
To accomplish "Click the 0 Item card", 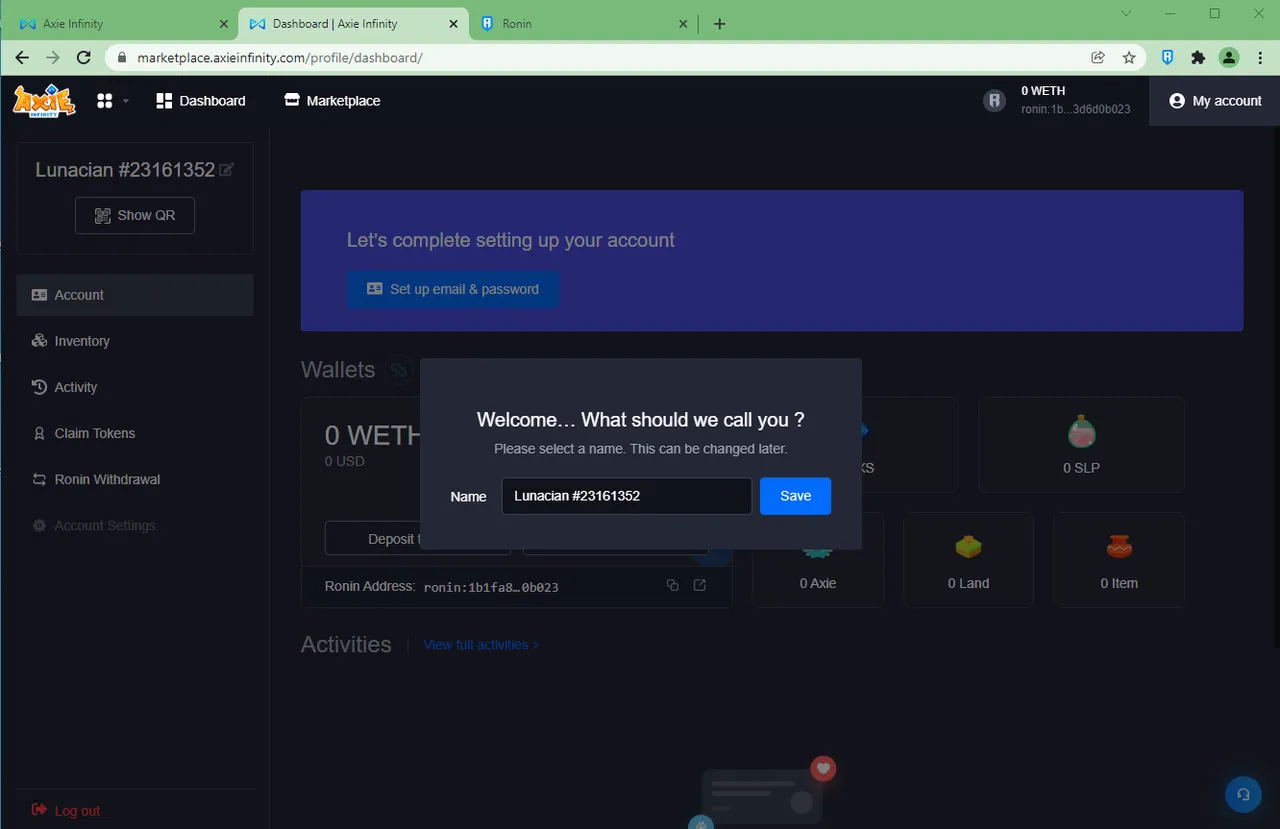I will pyautogui.click(x=1119, y=560).
